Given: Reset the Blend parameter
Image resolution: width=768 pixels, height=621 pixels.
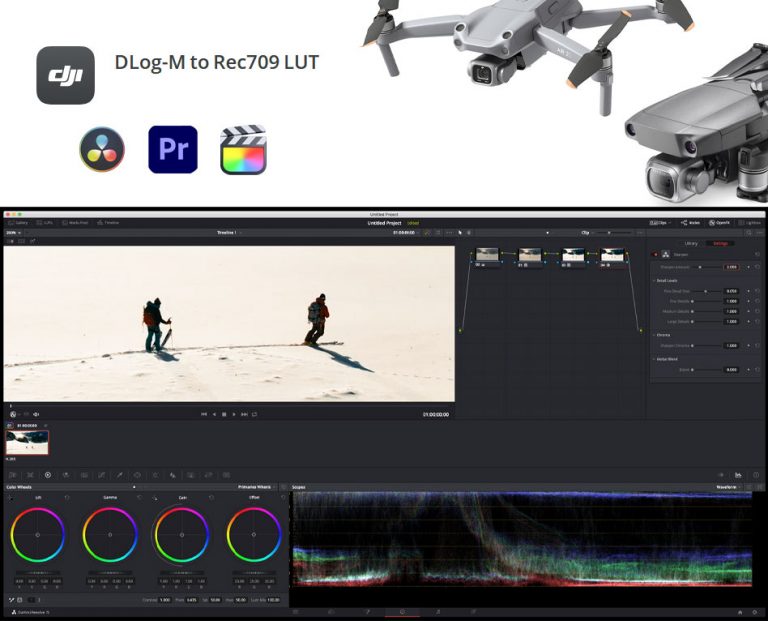Looking at the screenshot, I should tap(757, 370).
